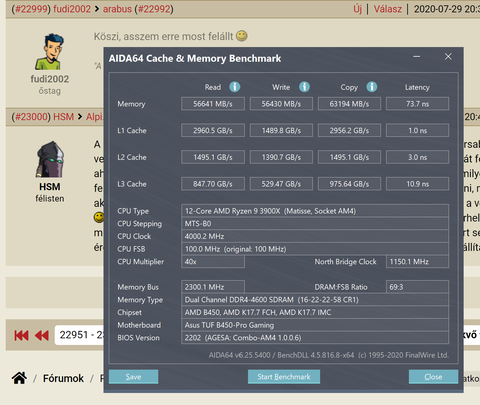
Task: Click CPU Clock value 4000.2 MHz
Action: pyautogui.click(x=315, y=236)
